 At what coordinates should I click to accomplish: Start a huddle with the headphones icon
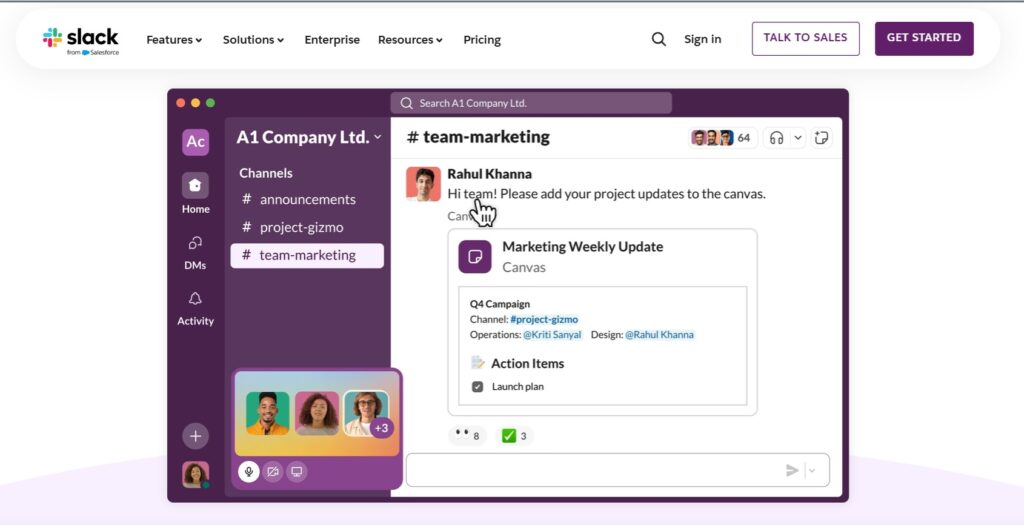(x=776, y=138)
